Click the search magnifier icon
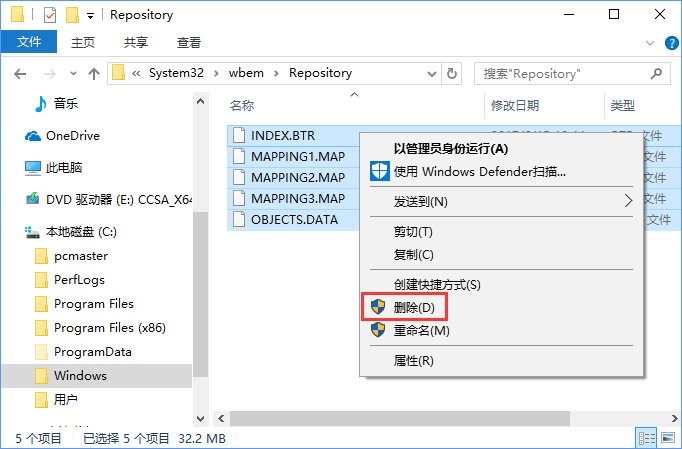Image resolution: width=682 pixels, height=449 pixels. (660, 73)
